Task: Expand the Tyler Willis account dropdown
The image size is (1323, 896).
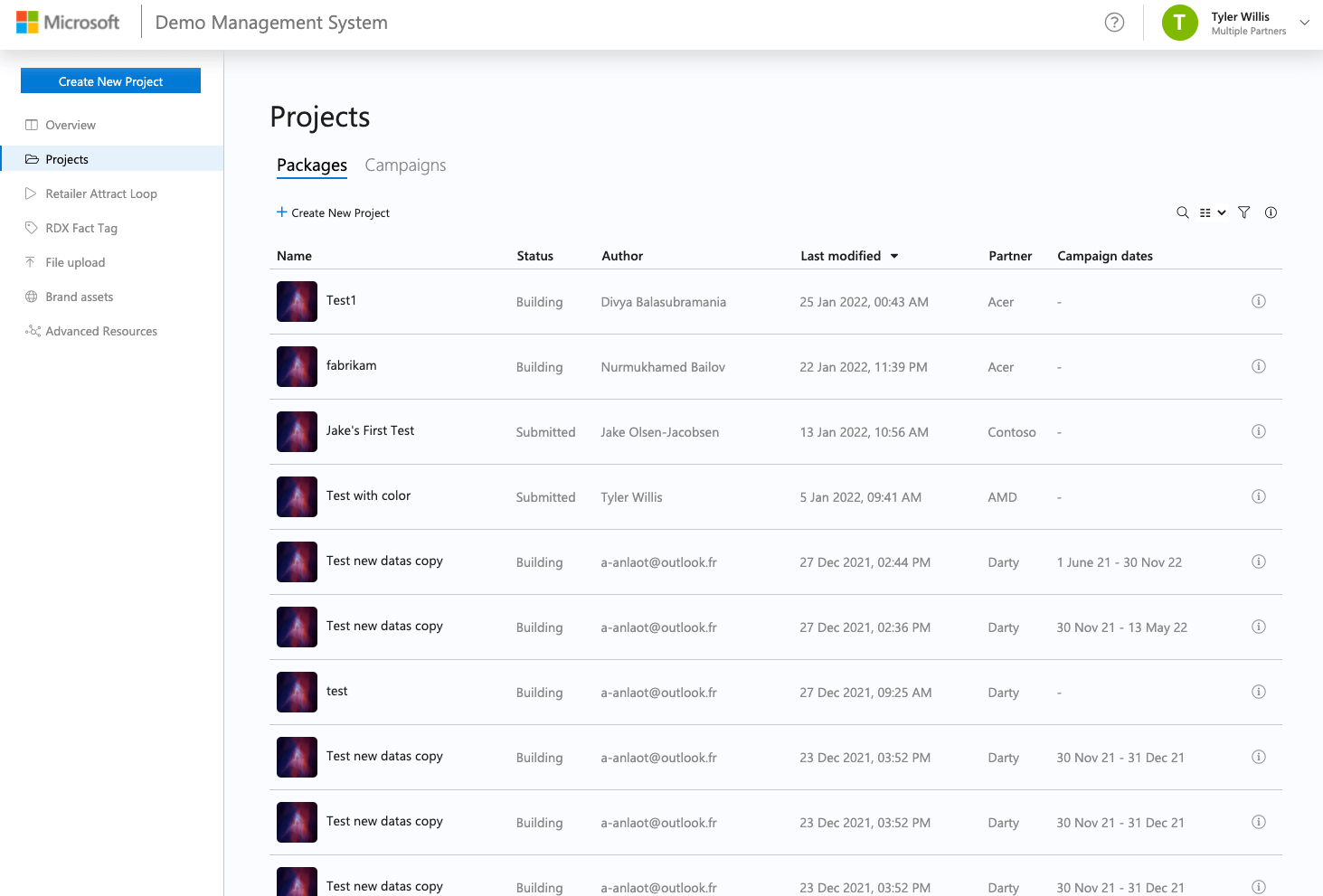Action: click(1304, 23)
